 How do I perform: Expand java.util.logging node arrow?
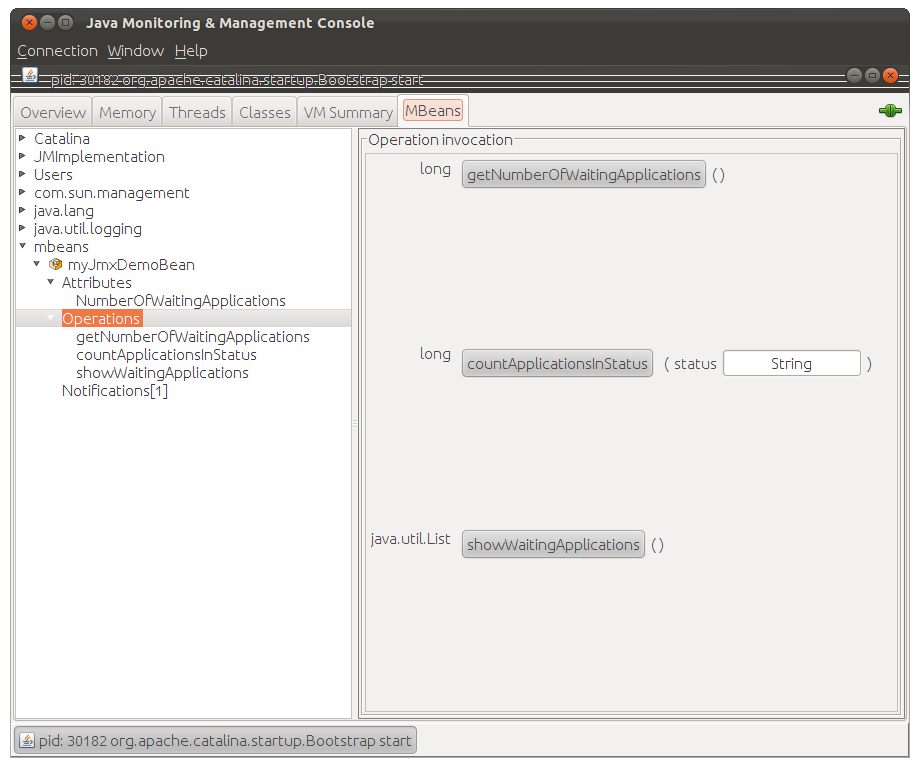22,228
